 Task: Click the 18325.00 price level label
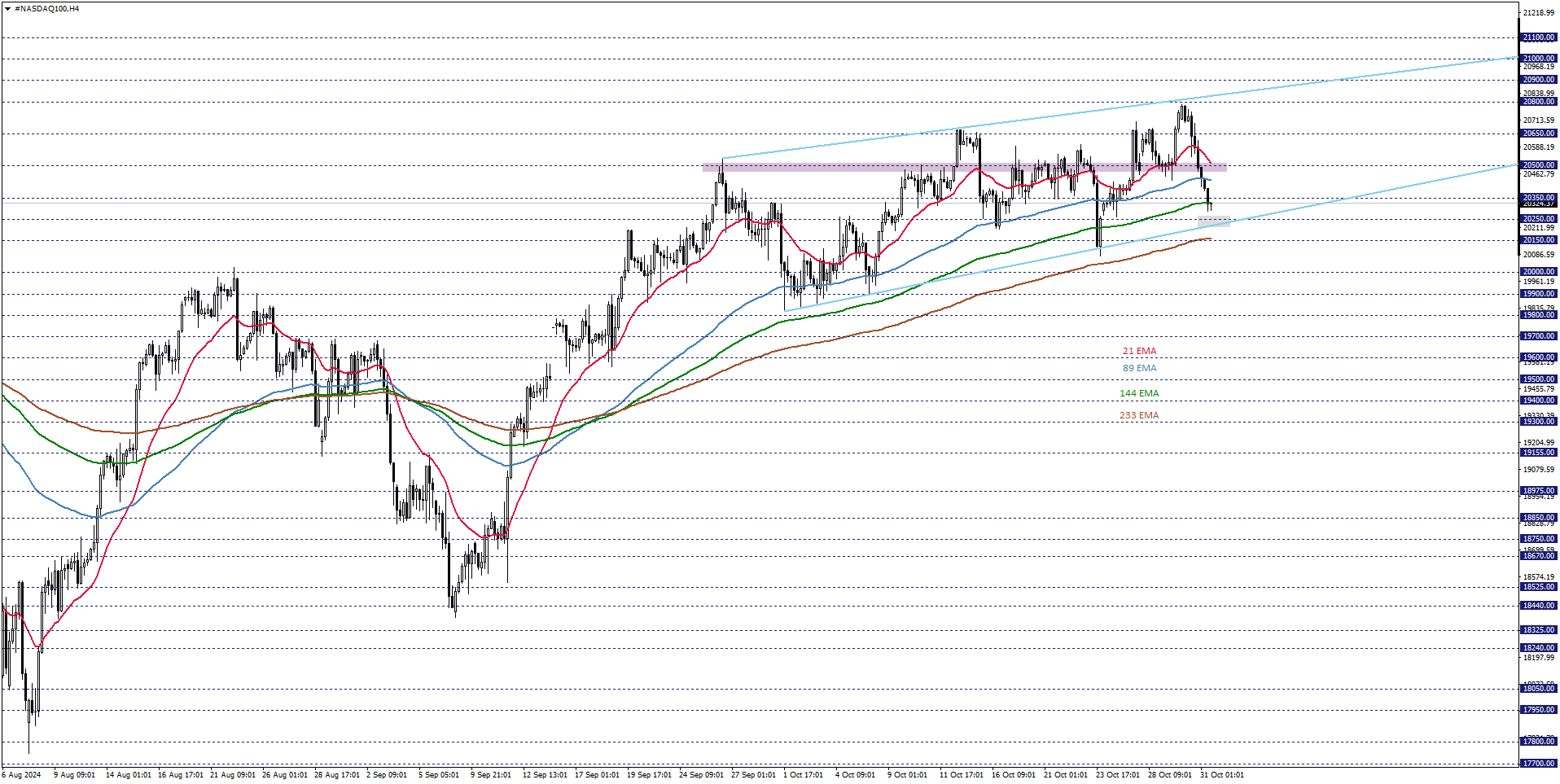1539,630
